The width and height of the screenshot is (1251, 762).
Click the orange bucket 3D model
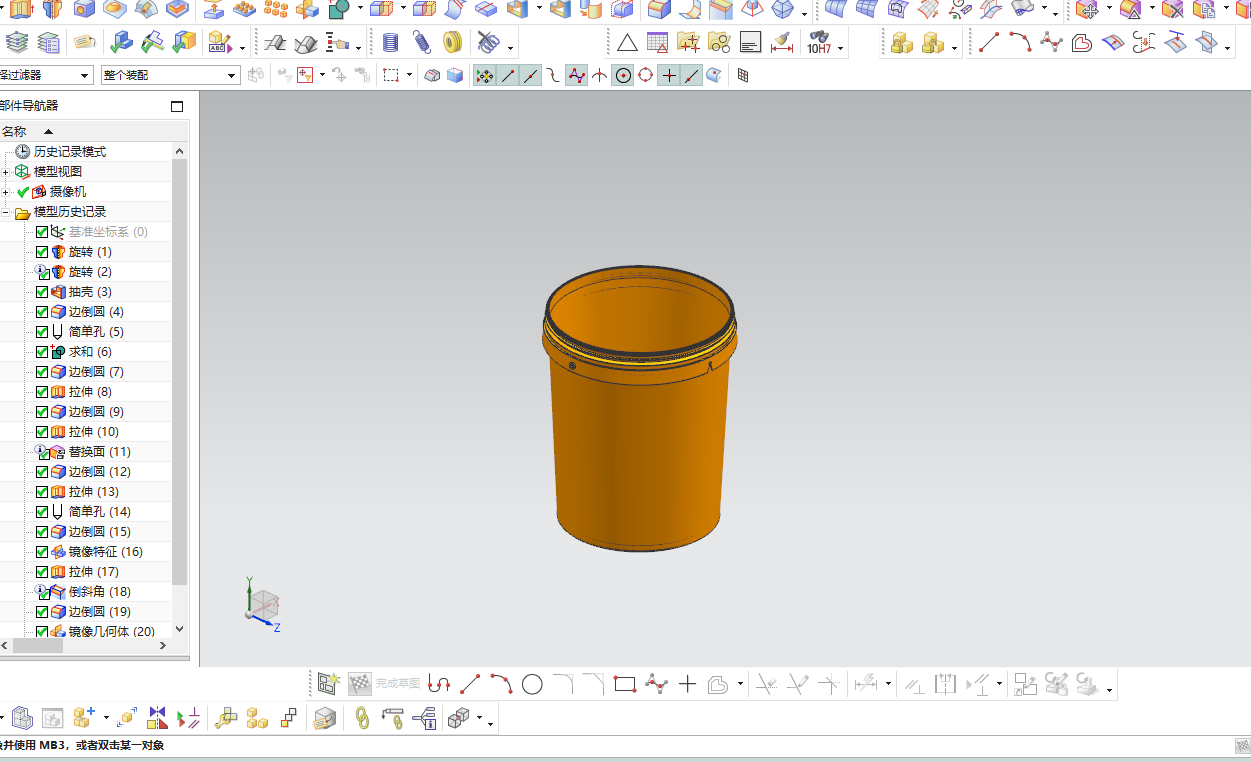coord(640,410)
